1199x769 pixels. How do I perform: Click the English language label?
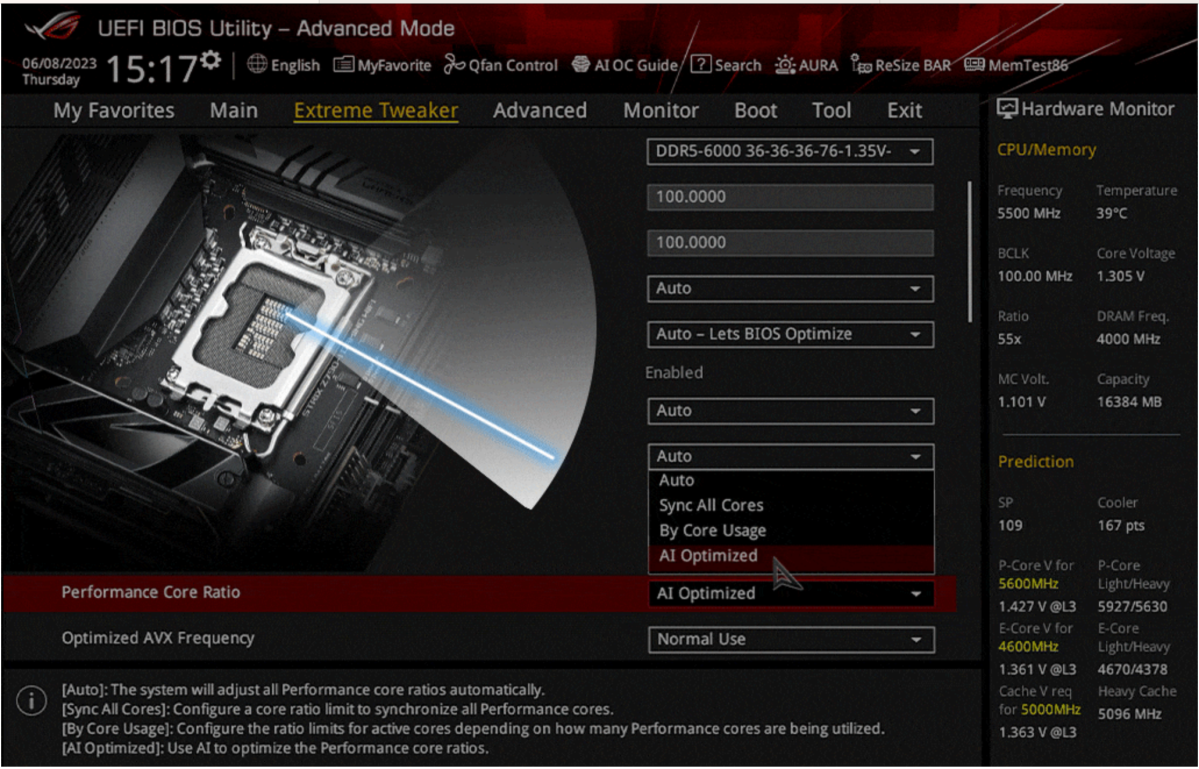[295, 66]
